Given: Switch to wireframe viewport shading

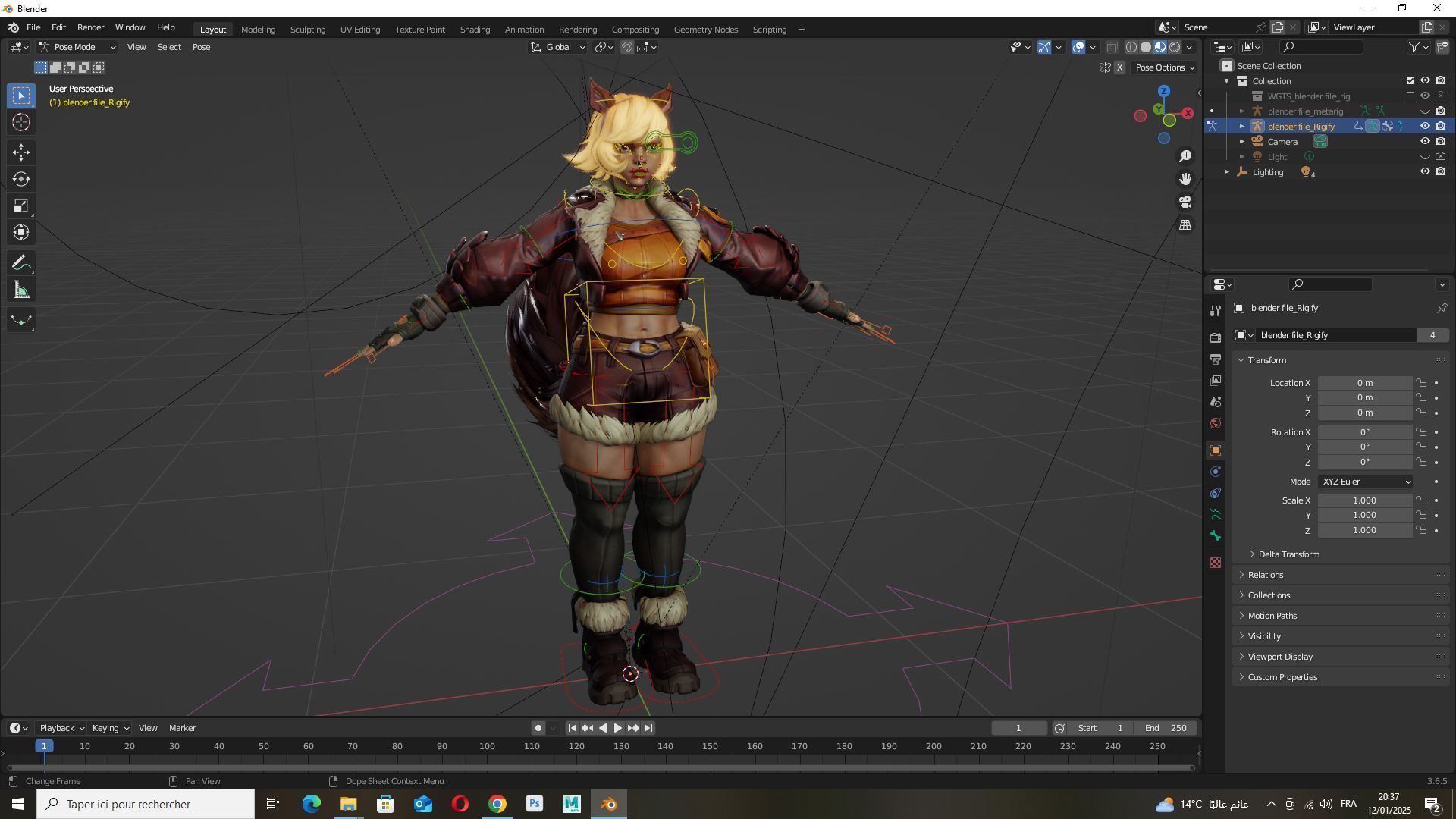Looking at the screenshot, I should [x=1131, y=47].
